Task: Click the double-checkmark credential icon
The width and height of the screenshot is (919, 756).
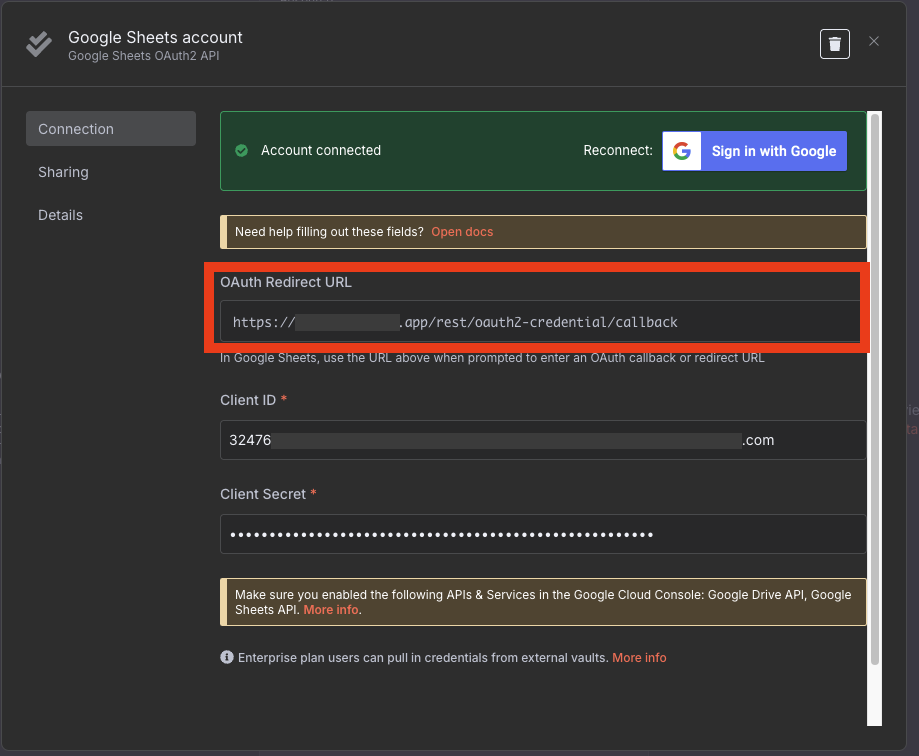Action: coord(39,45)
